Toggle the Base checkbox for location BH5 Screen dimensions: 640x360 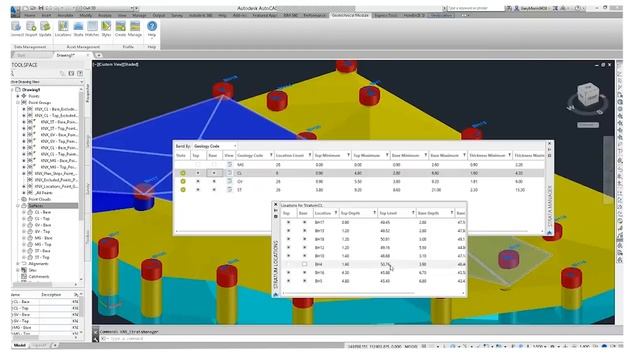[x=304, y=281]
